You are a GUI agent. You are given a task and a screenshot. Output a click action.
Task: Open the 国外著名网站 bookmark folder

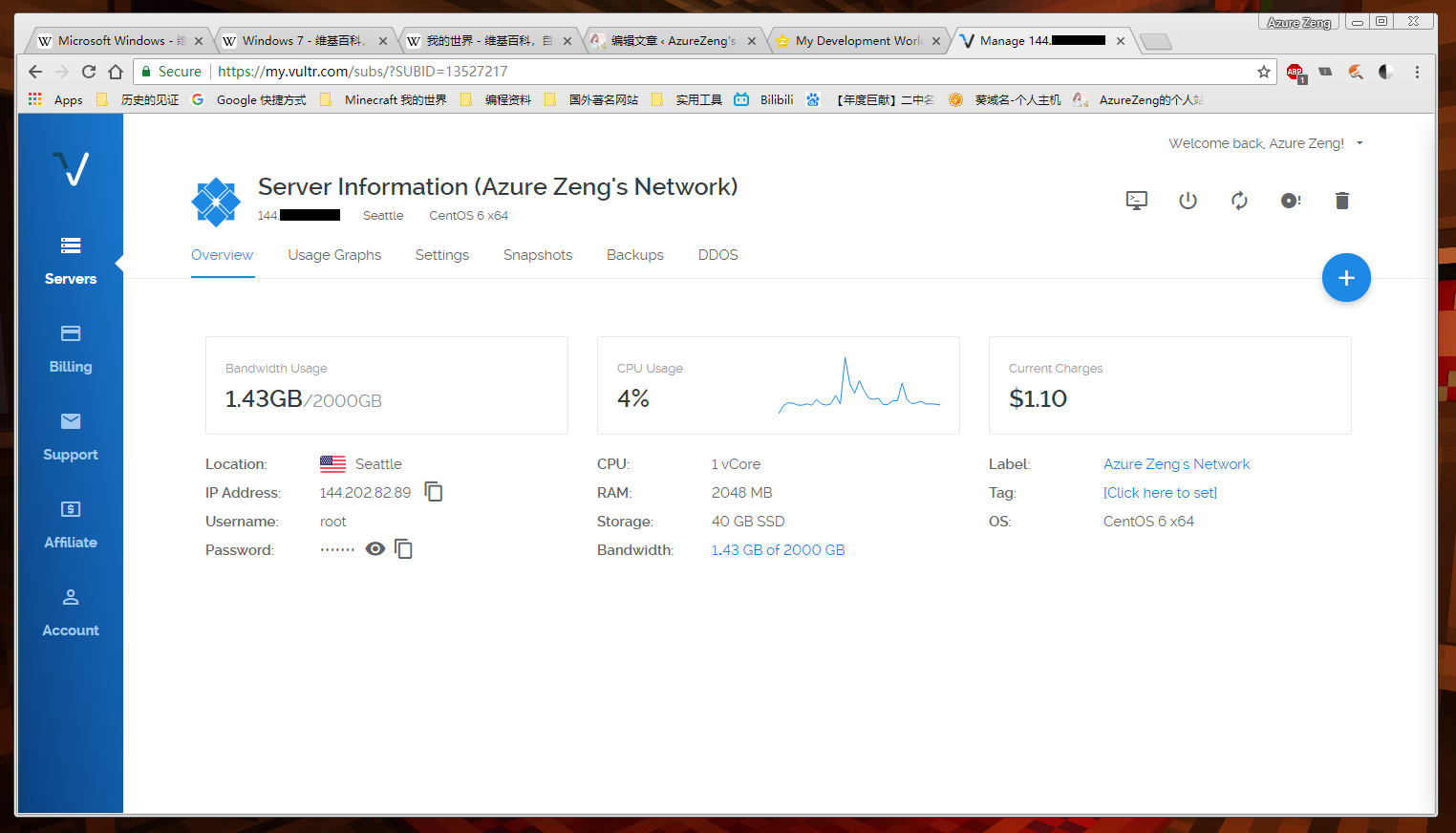pos(591,99)
